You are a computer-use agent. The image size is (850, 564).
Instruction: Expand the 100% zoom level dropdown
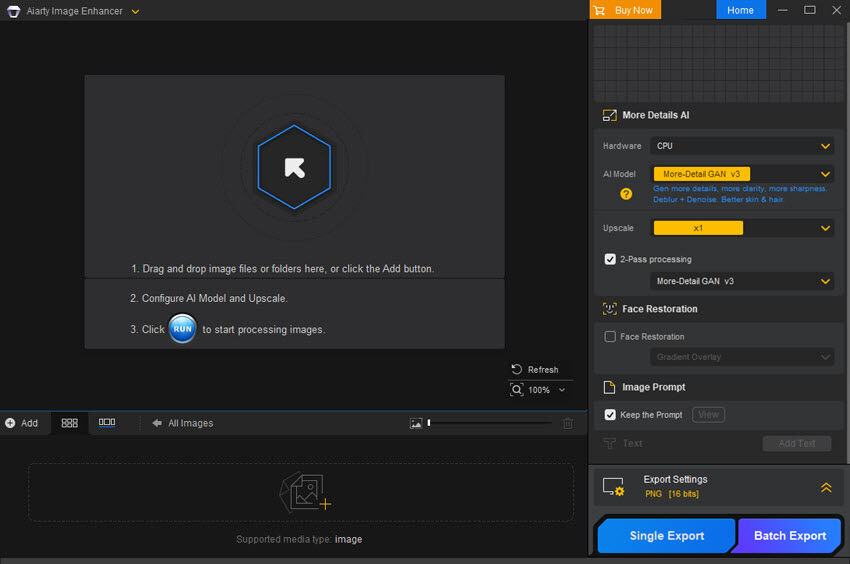coord(561,390)
